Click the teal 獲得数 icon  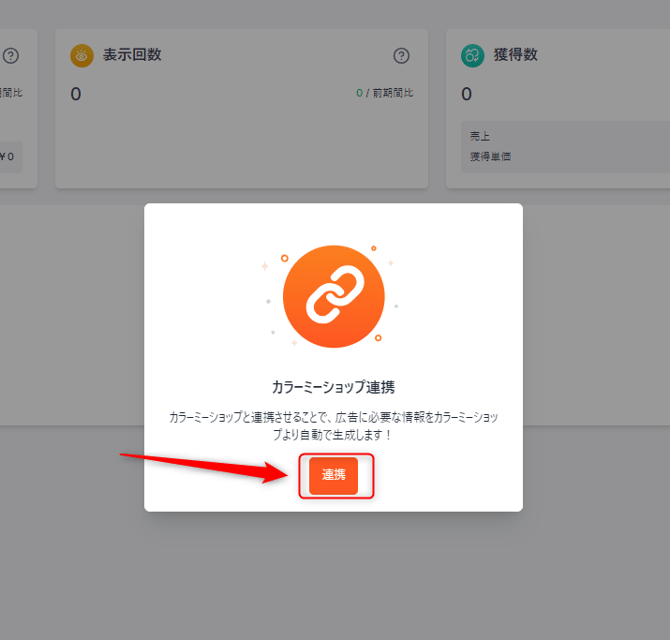point(473,56)
